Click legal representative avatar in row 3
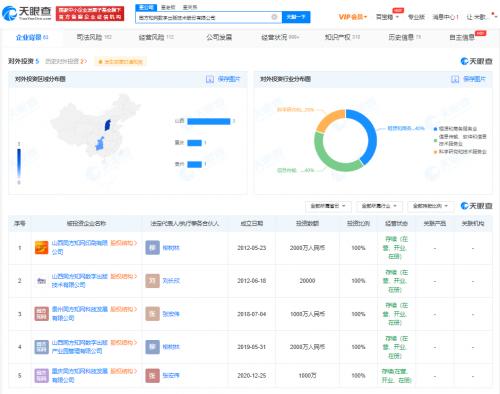 pos(152,314)
